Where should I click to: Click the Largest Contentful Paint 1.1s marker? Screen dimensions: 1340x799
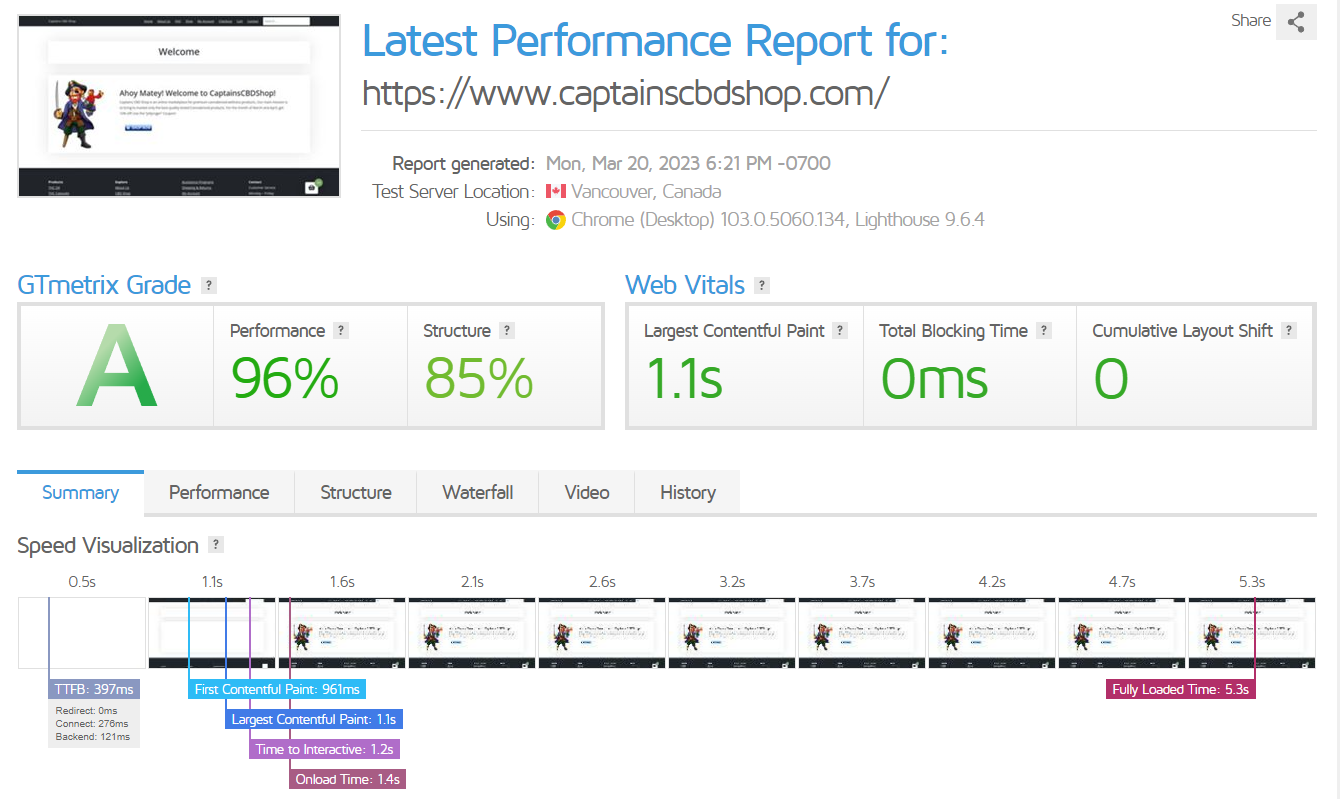tap(314, 719)
